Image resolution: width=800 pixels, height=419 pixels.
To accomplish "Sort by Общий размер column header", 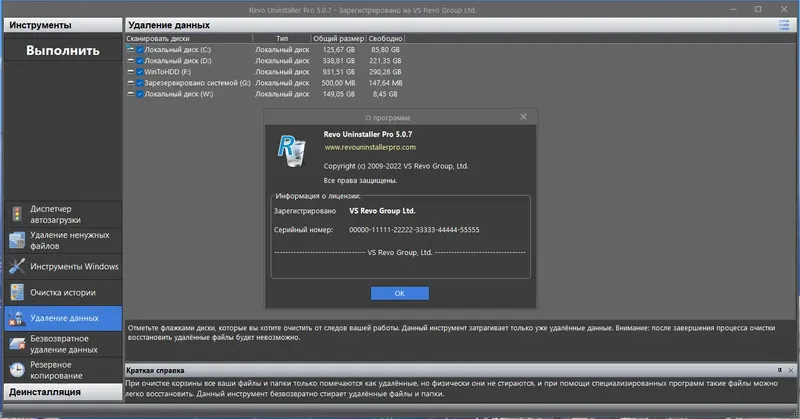I will [x=338, y=38].
